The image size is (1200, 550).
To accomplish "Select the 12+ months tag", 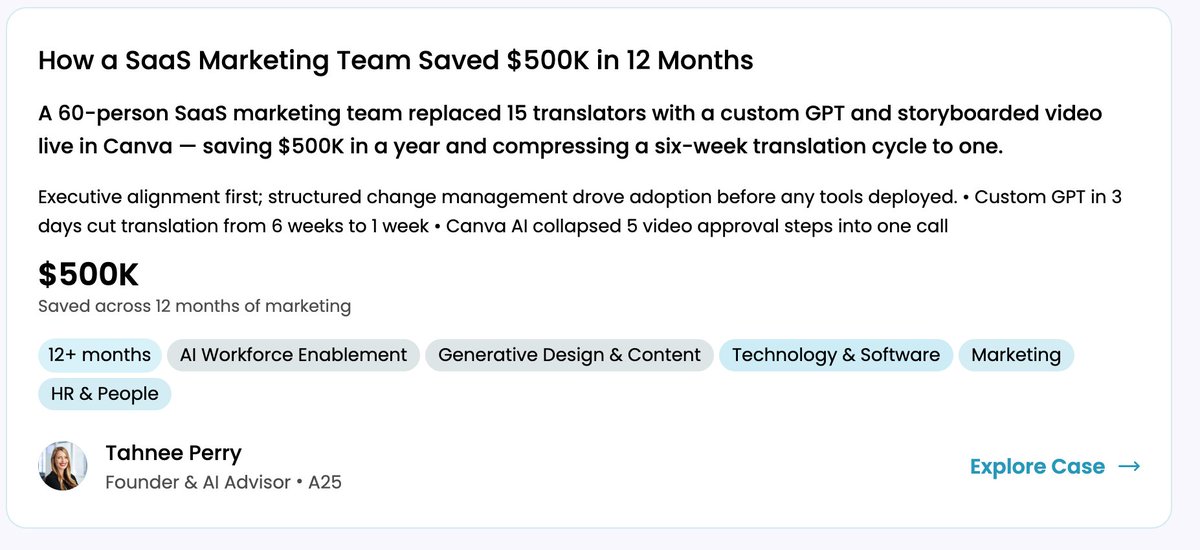I will [99, 355].
